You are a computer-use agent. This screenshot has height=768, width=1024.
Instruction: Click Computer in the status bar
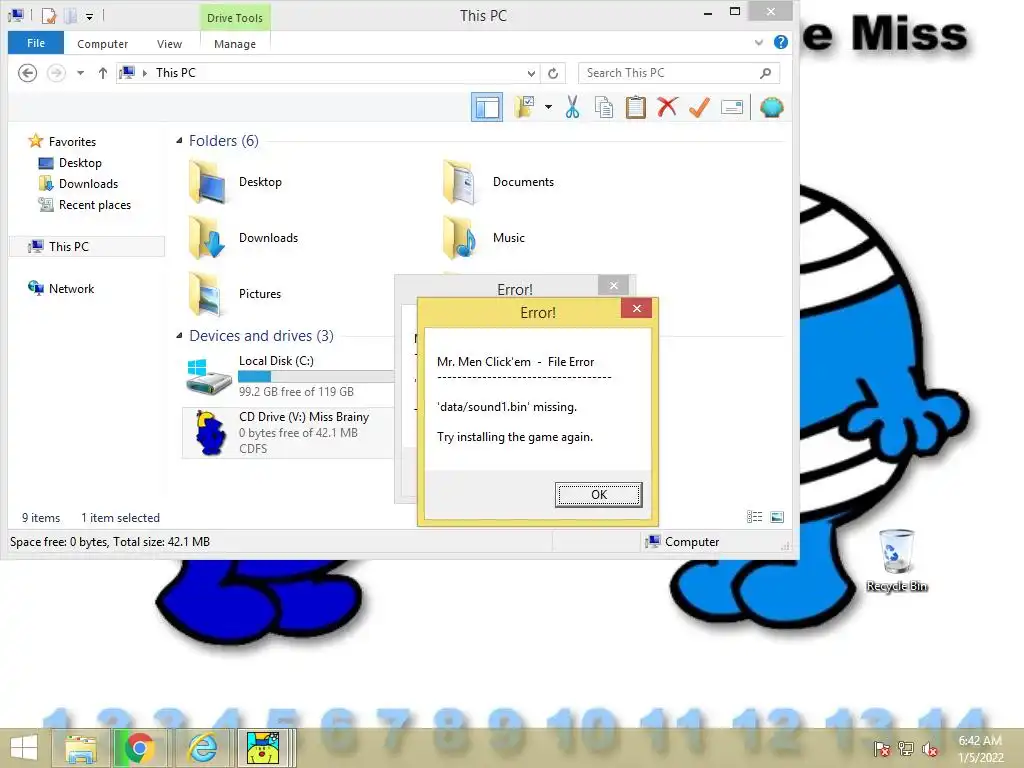pos(682,541)
